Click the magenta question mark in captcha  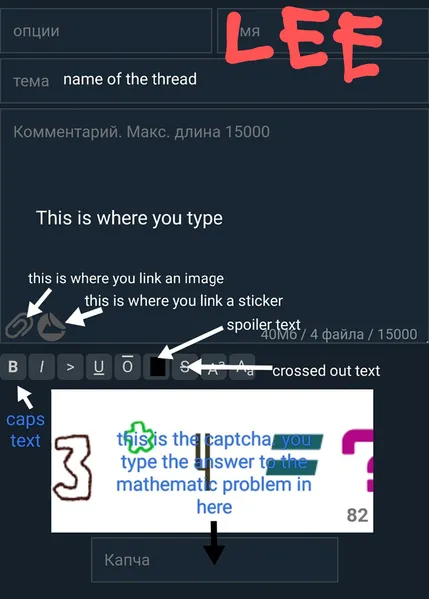click(358, 460)
